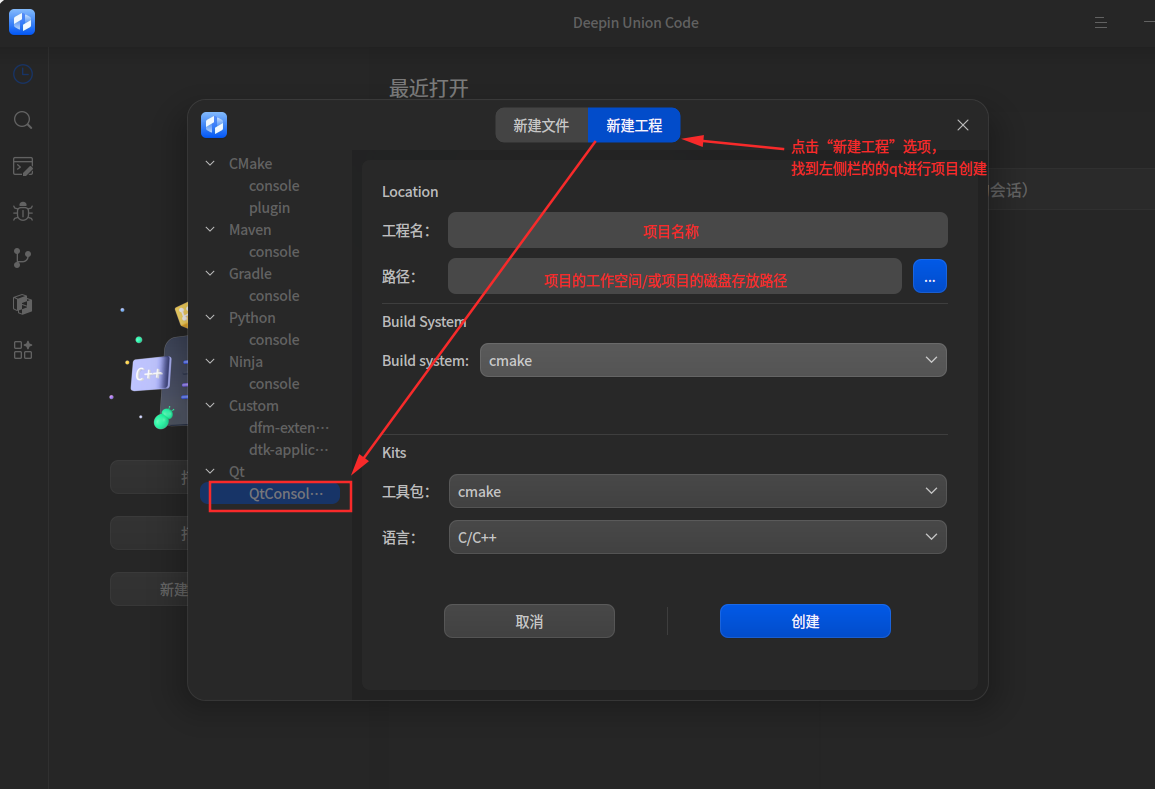Viewport: 1155px width, 789px height.
Task: Click the Deepin Union Code logo in title bar
Action: pyautogui.click(x=22, y=22)
